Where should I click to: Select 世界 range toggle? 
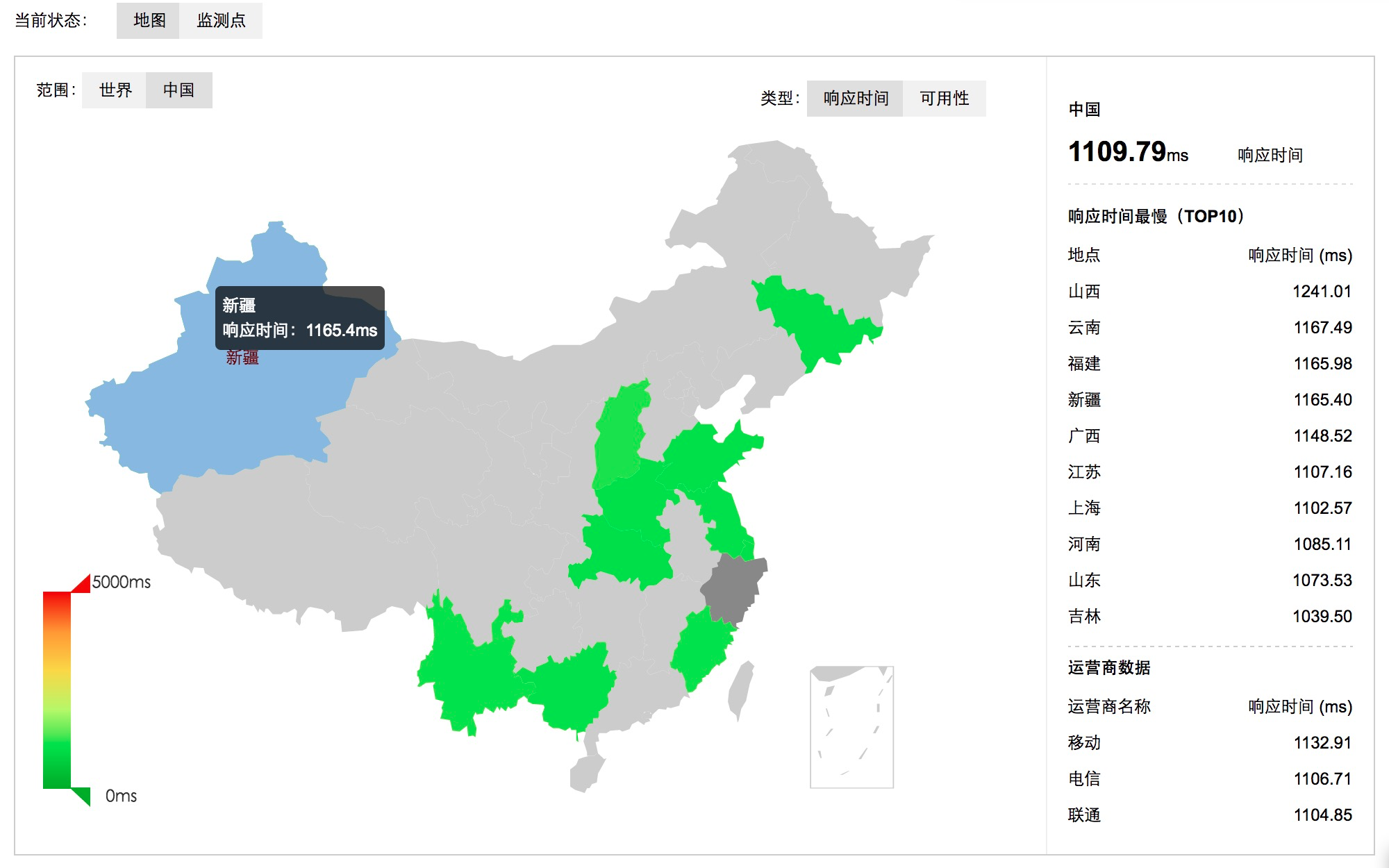point(115,90)
